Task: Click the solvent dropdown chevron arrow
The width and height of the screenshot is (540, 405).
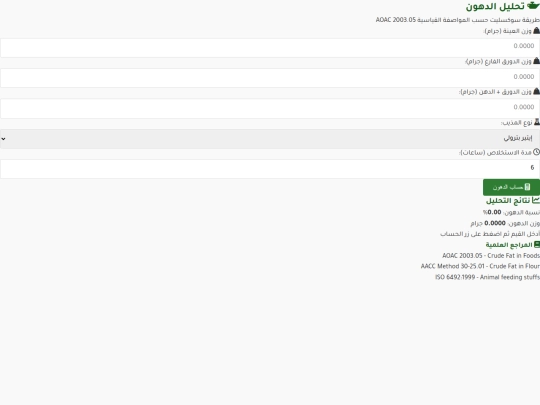Action: click(x=3, y=139)
